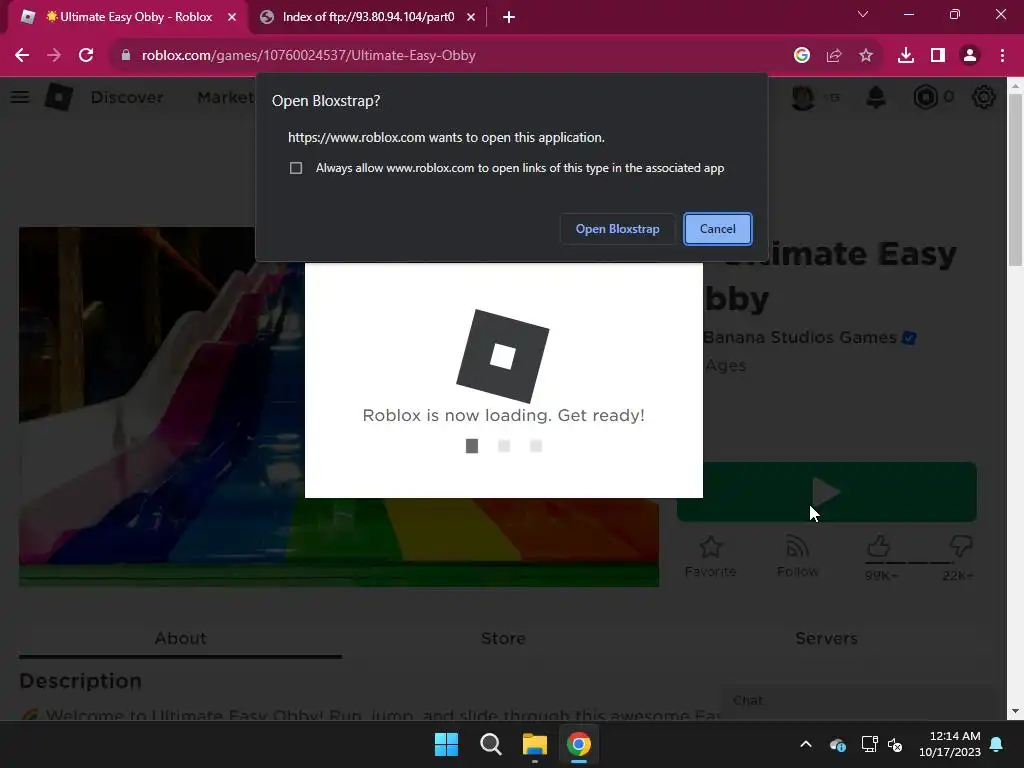The height and width of the screenshot is (768, 1024).
Task: Reload the current page
Action: 86,56
